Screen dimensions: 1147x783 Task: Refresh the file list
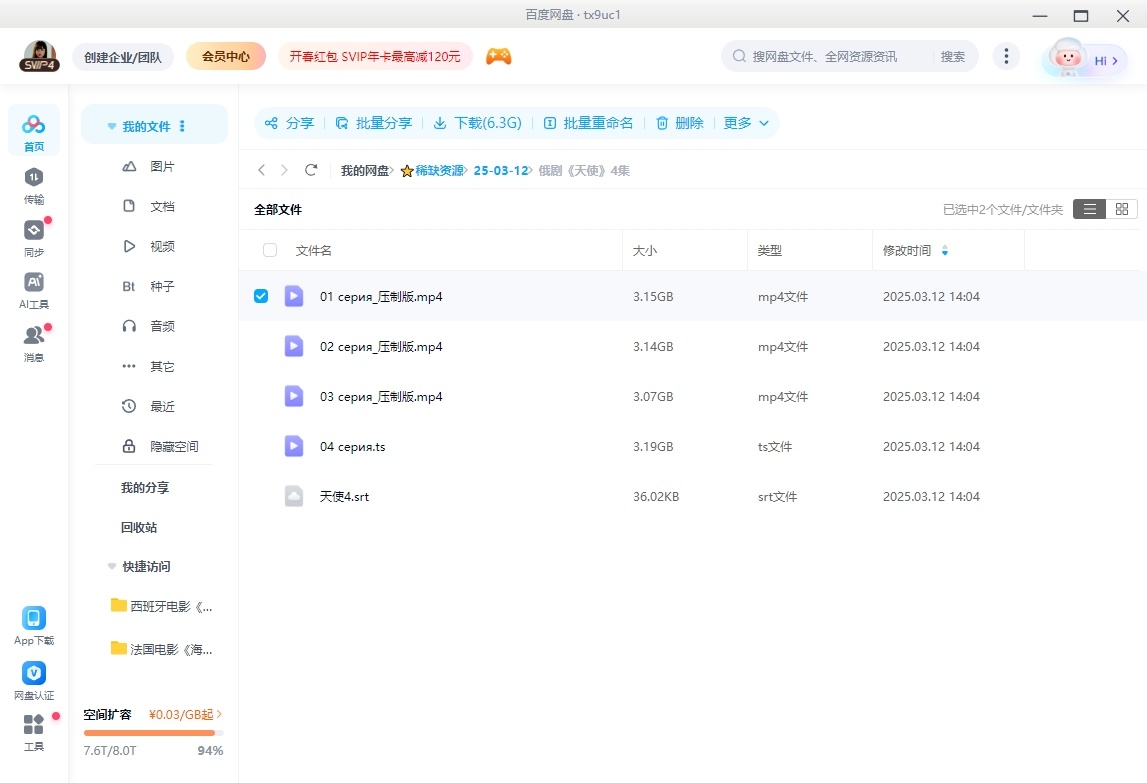pos(311,170)
